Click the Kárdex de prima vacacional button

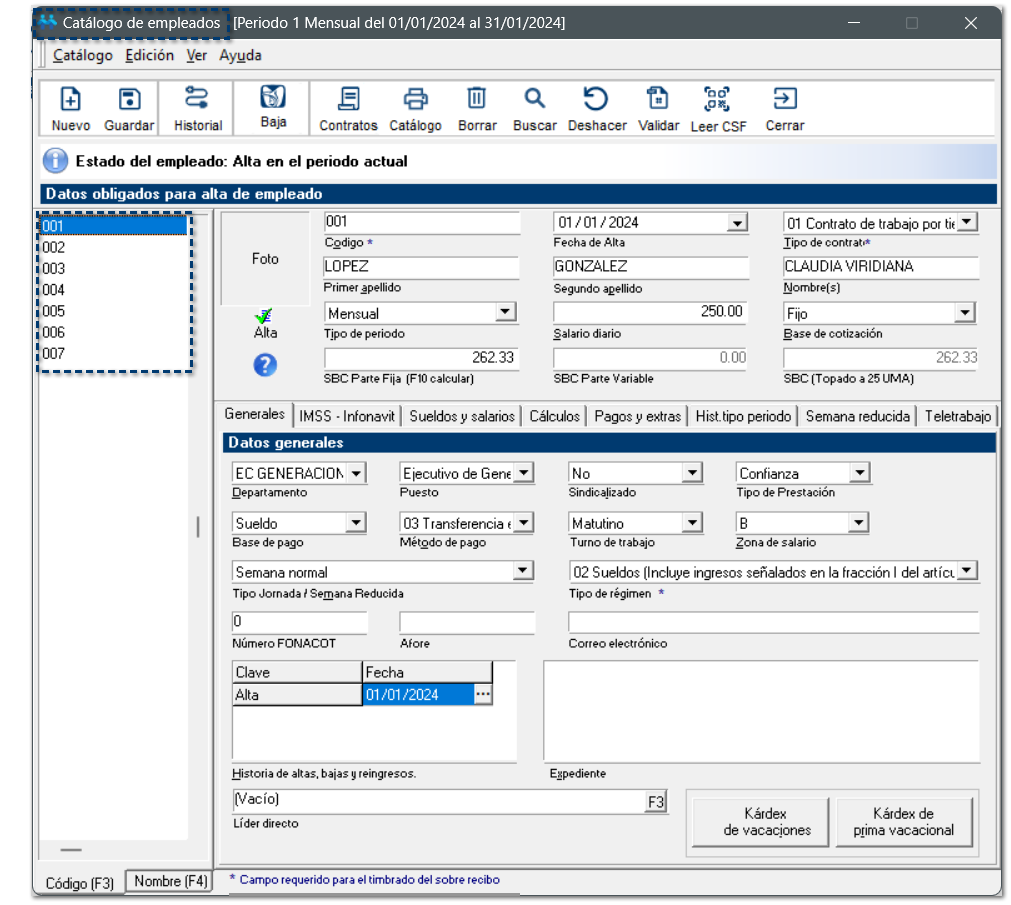903,821
